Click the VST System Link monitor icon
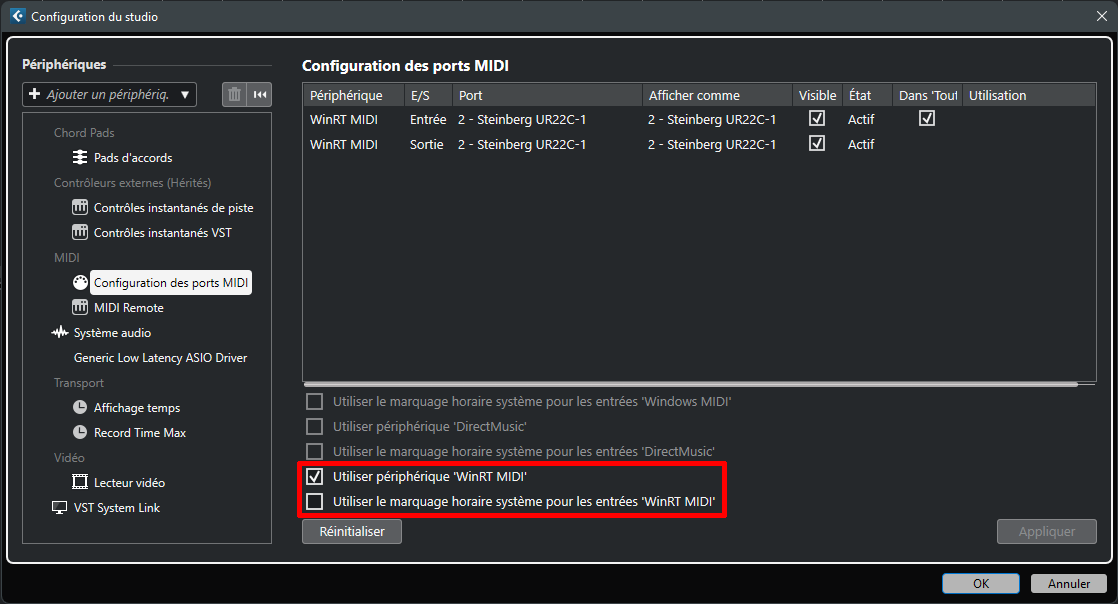 coord(60,508)
